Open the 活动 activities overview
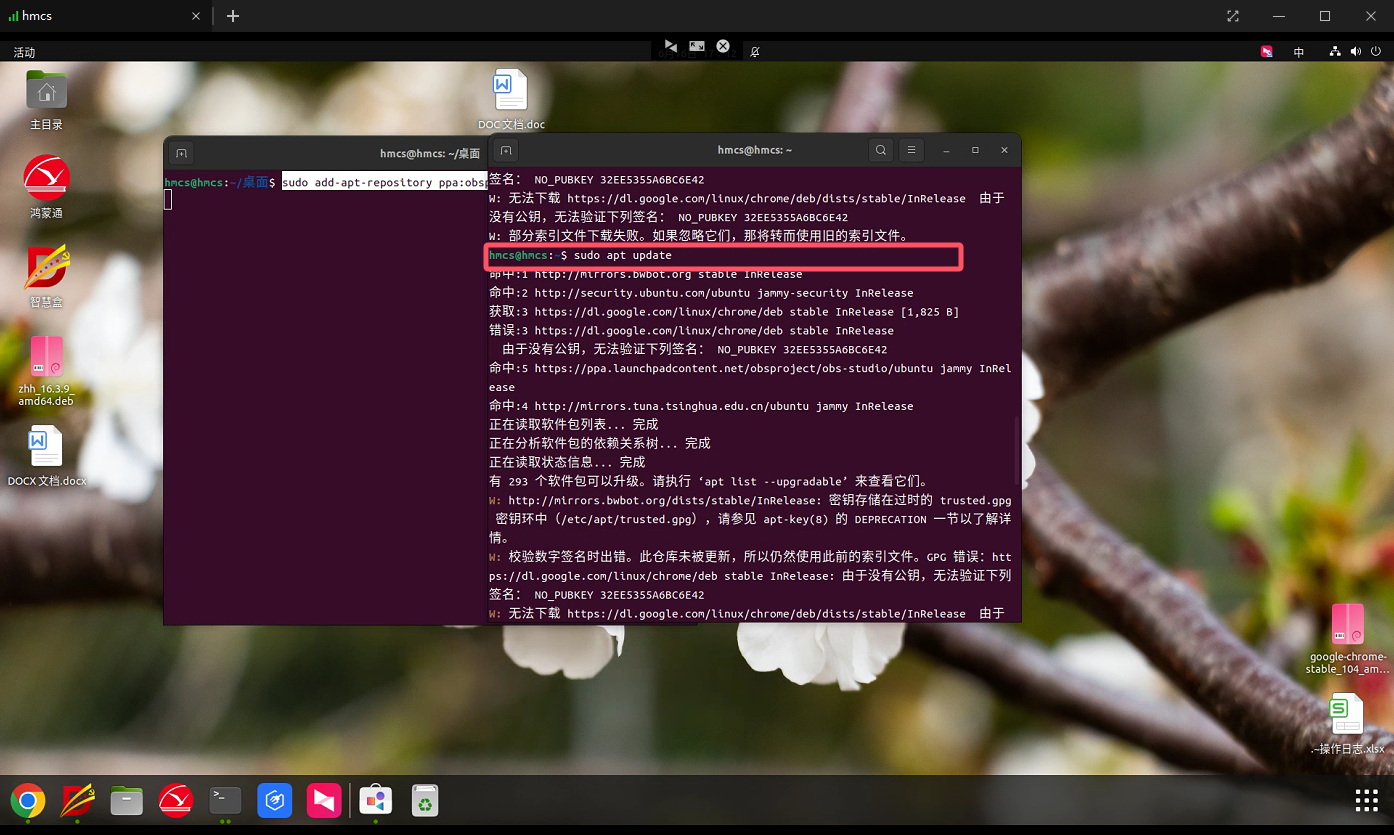The height and width of the screenshot is (835, 1394). tap(24, 52)
